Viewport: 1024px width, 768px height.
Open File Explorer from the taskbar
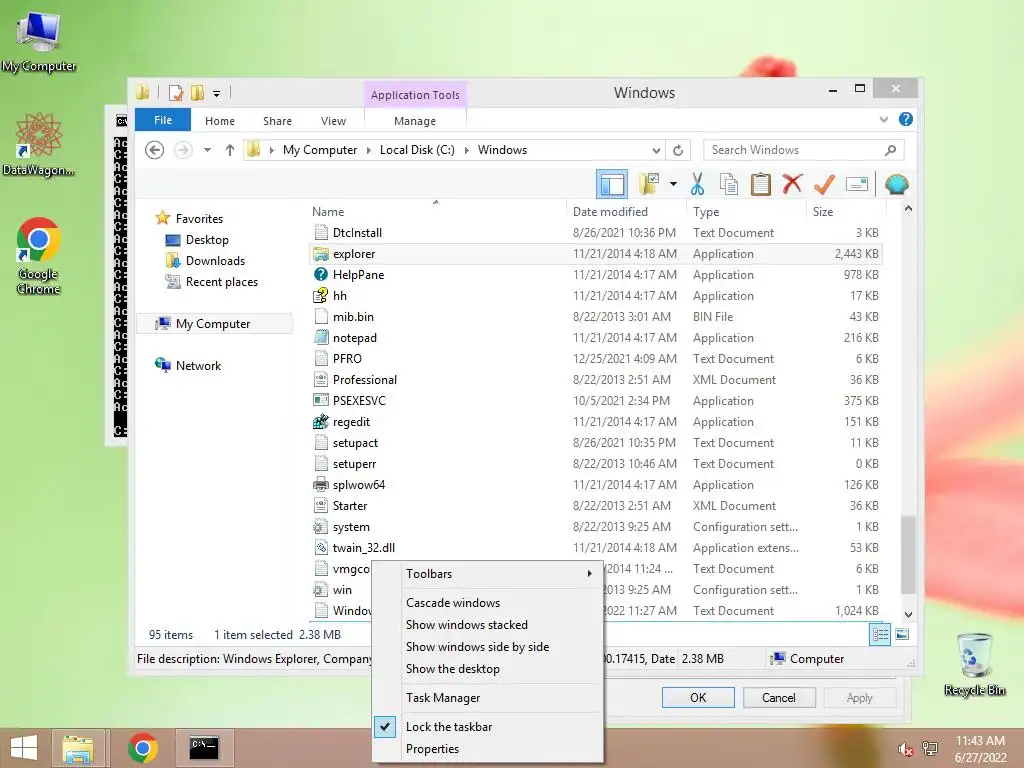78,748
